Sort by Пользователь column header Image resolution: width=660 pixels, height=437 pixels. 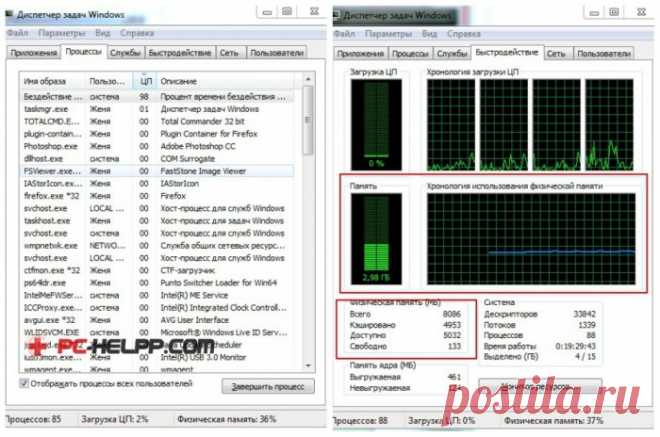click(x=109, y=81)
